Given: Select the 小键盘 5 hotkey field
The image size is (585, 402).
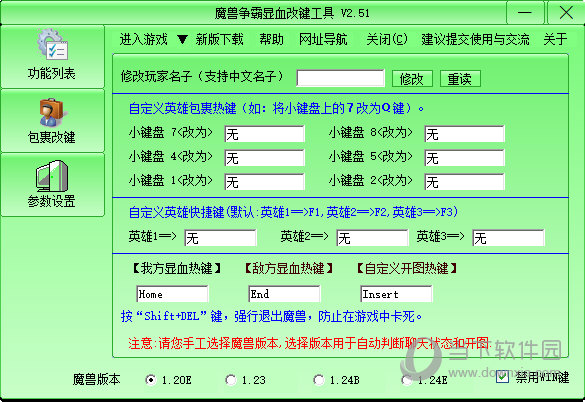Looking at the screenshot, I should coord(464,158).
